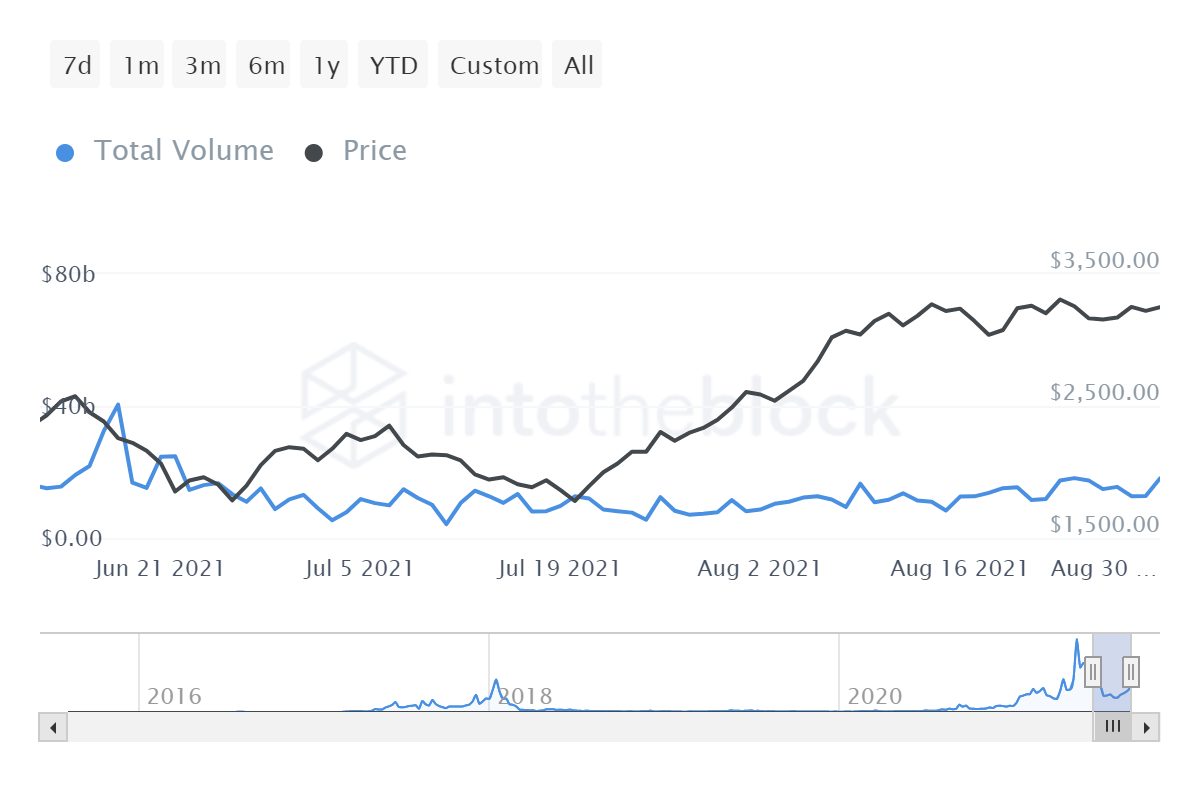Viewport: 1200px width, 800px height.
Task: Show All historical data
Action: point(578,65)
